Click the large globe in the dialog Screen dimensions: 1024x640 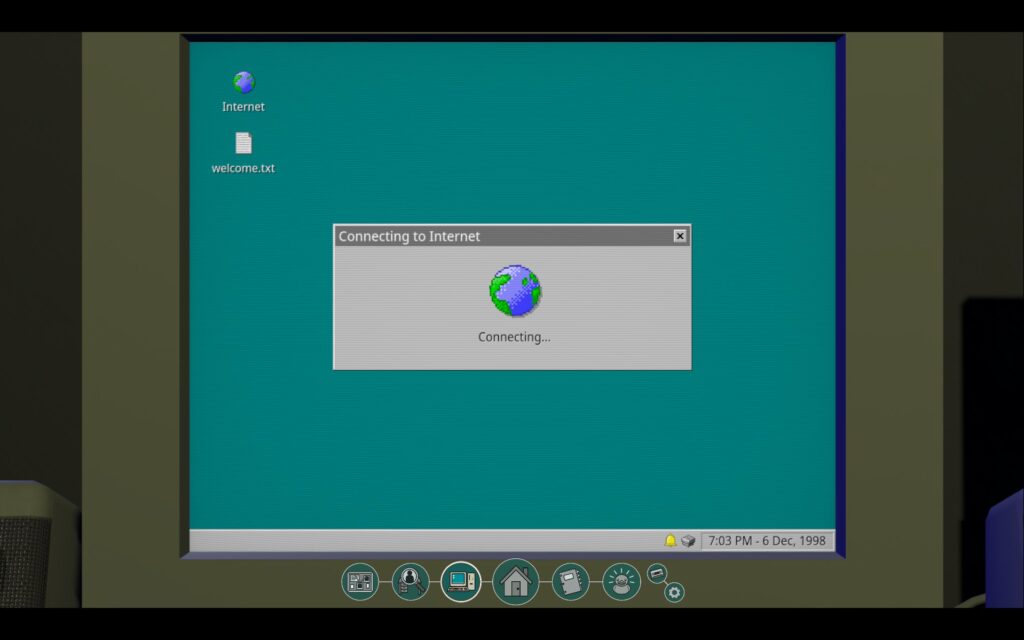point(515,291)
